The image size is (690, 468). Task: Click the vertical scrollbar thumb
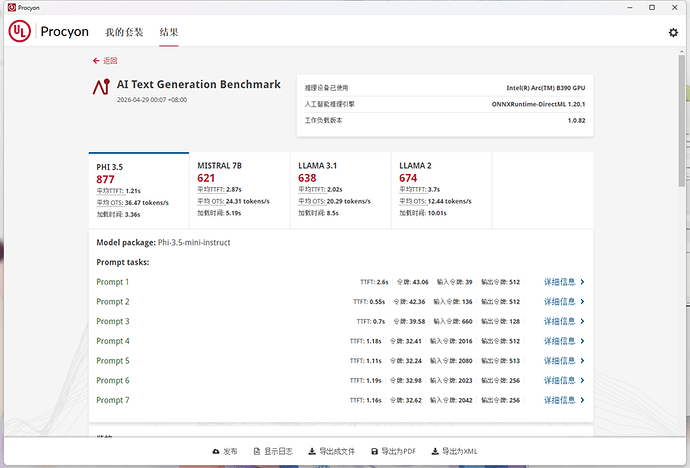click(681, 121)
